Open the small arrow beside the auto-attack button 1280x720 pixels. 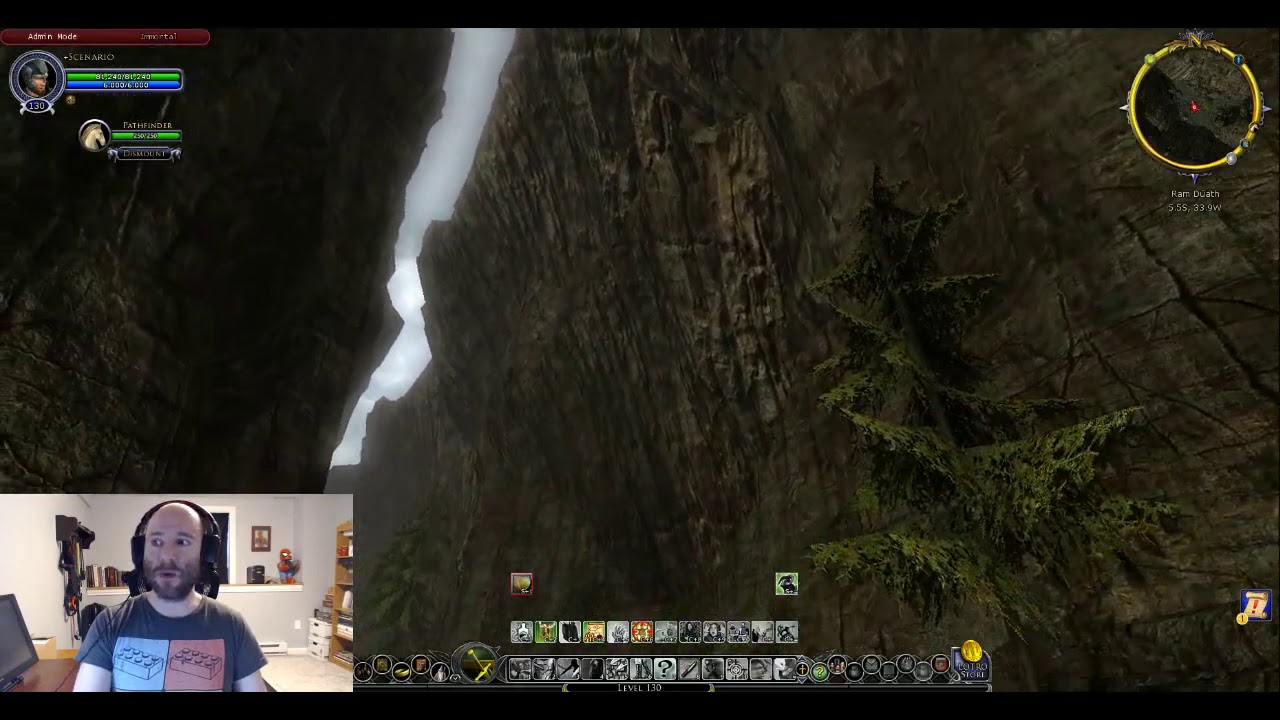tap(455, 677)
